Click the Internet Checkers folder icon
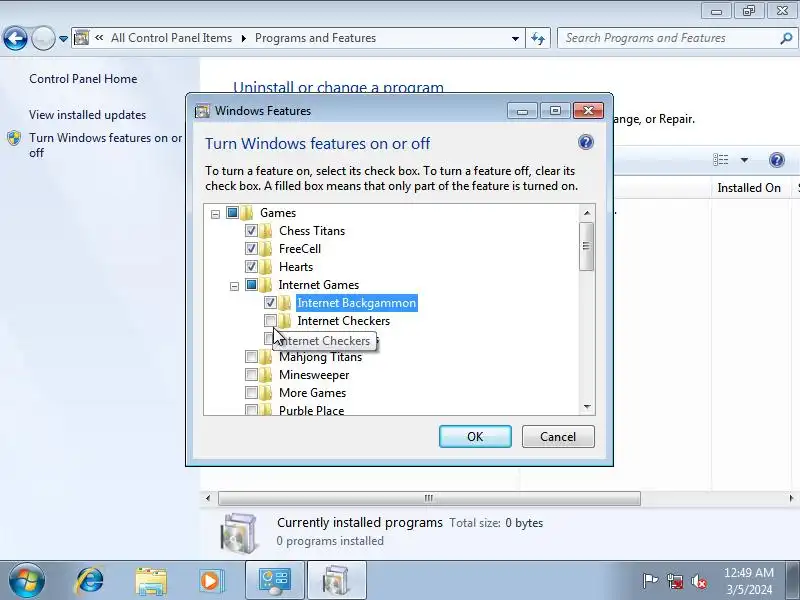 285,320
